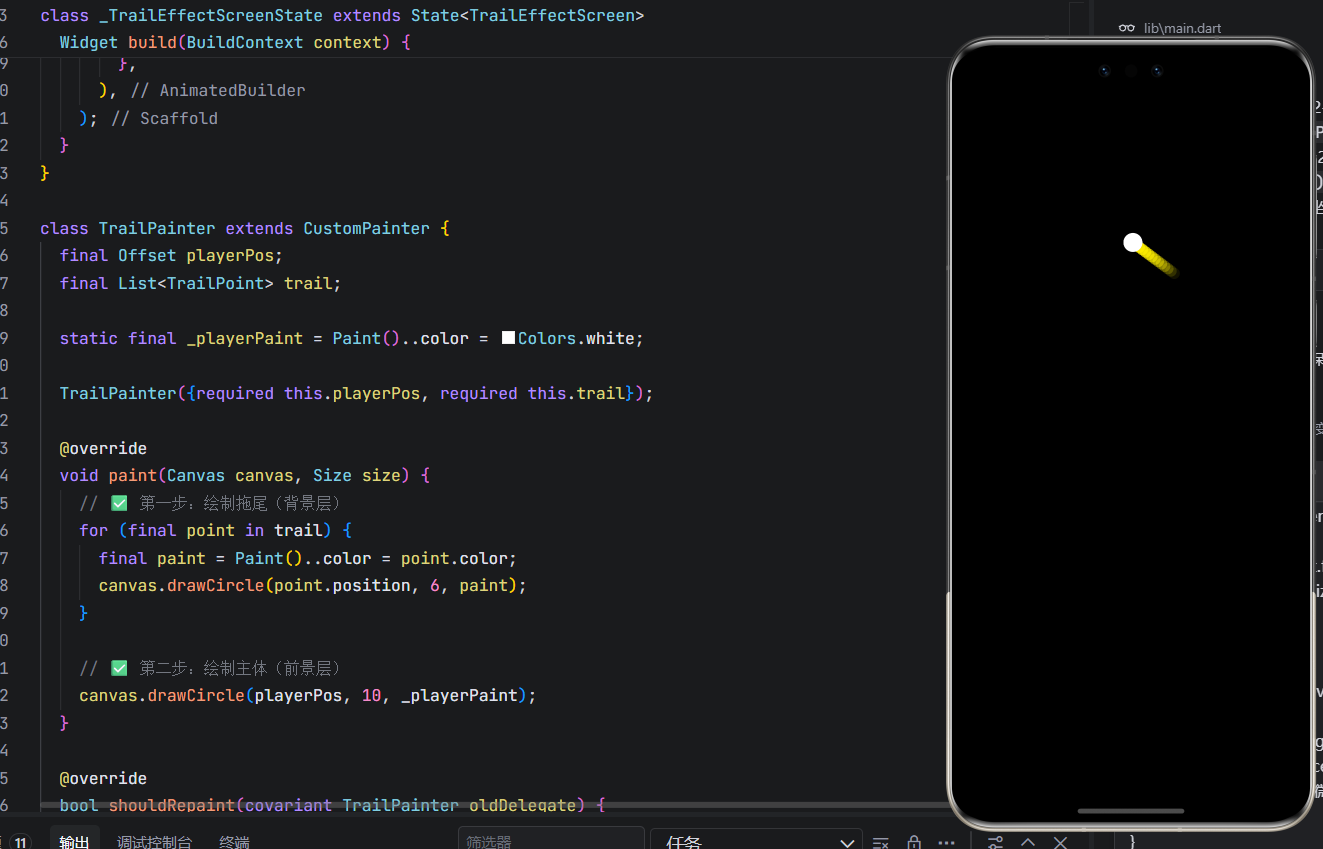This screenshot has width=1323, height=849.
Task: Open the panel's more actions ellipsis
Action: point(947,843)
